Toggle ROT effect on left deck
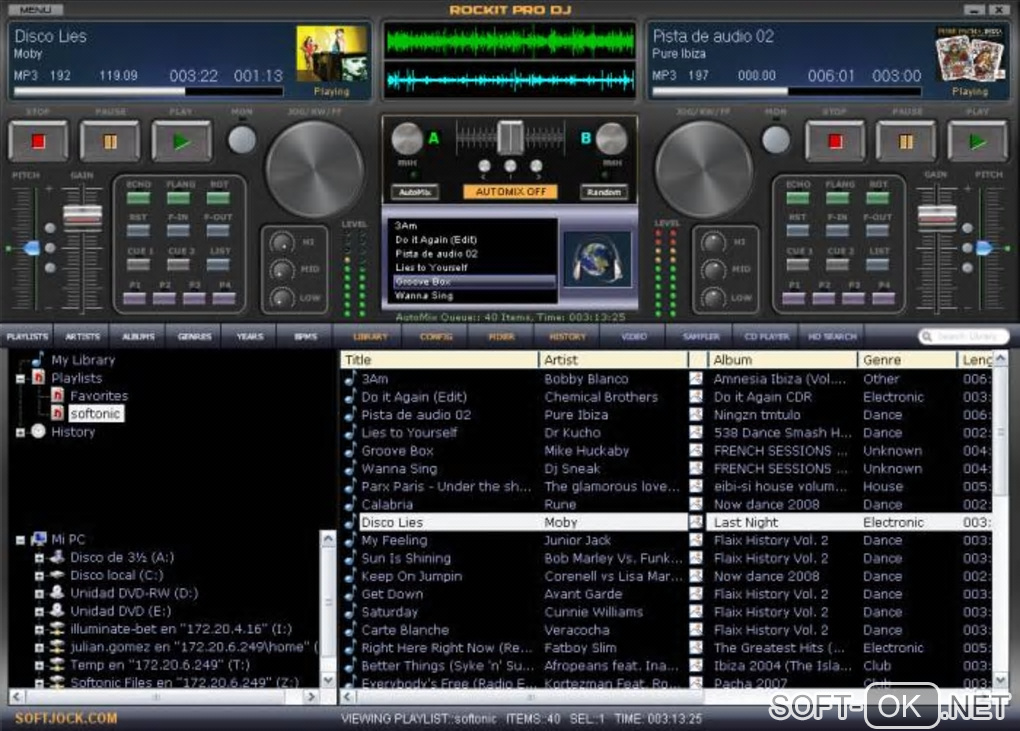 click(218, 198)
